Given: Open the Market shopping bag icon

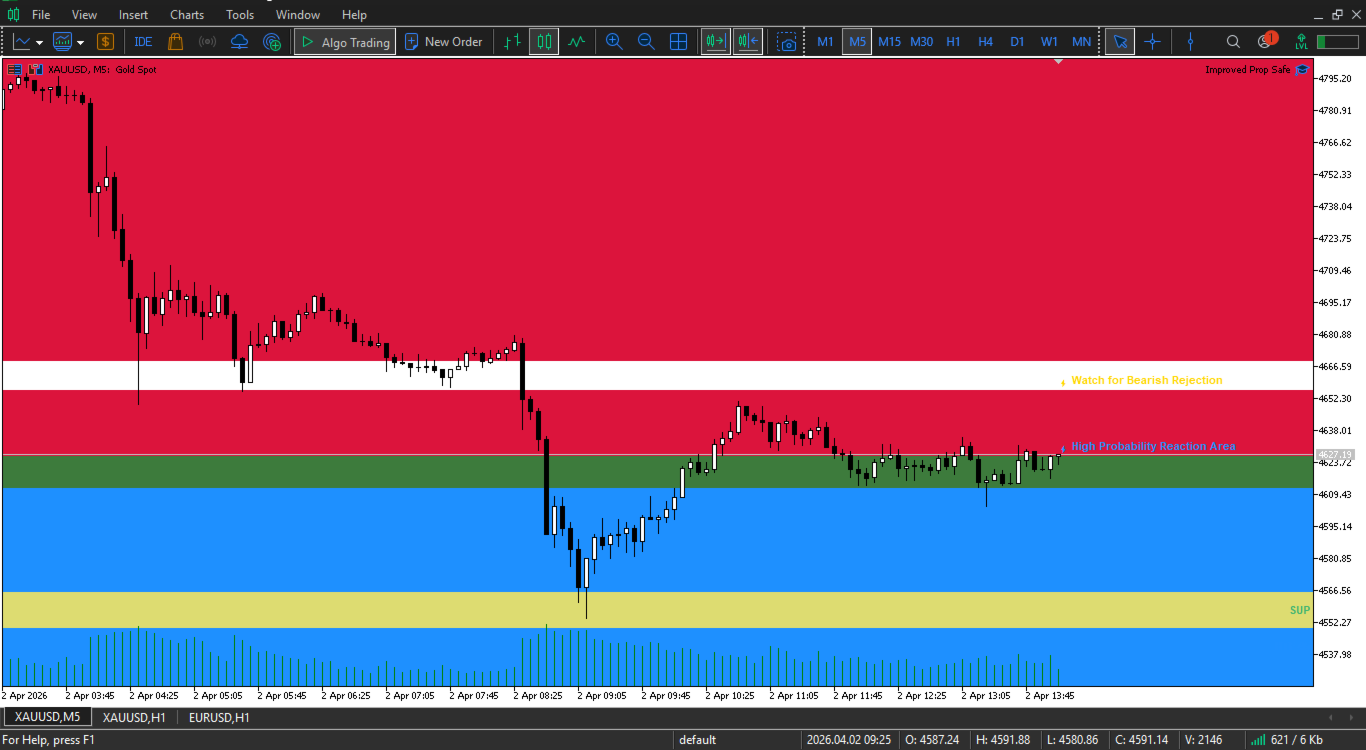Looking at the screenshot, I should click(x=176, y=42).
